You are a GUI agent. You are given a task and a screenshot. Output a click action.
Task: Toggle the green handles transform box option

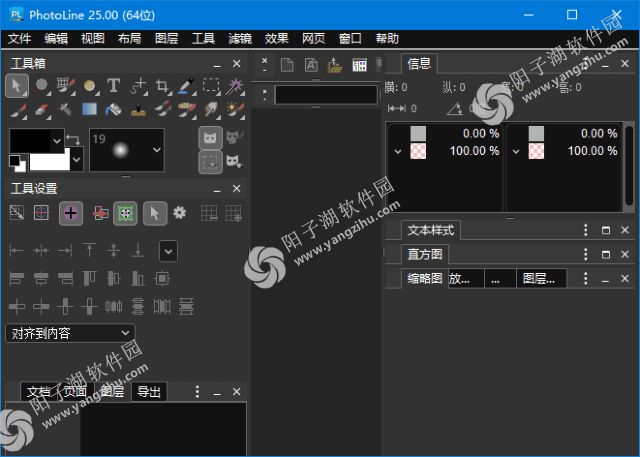pyautogui.click(x=125, y=213)
